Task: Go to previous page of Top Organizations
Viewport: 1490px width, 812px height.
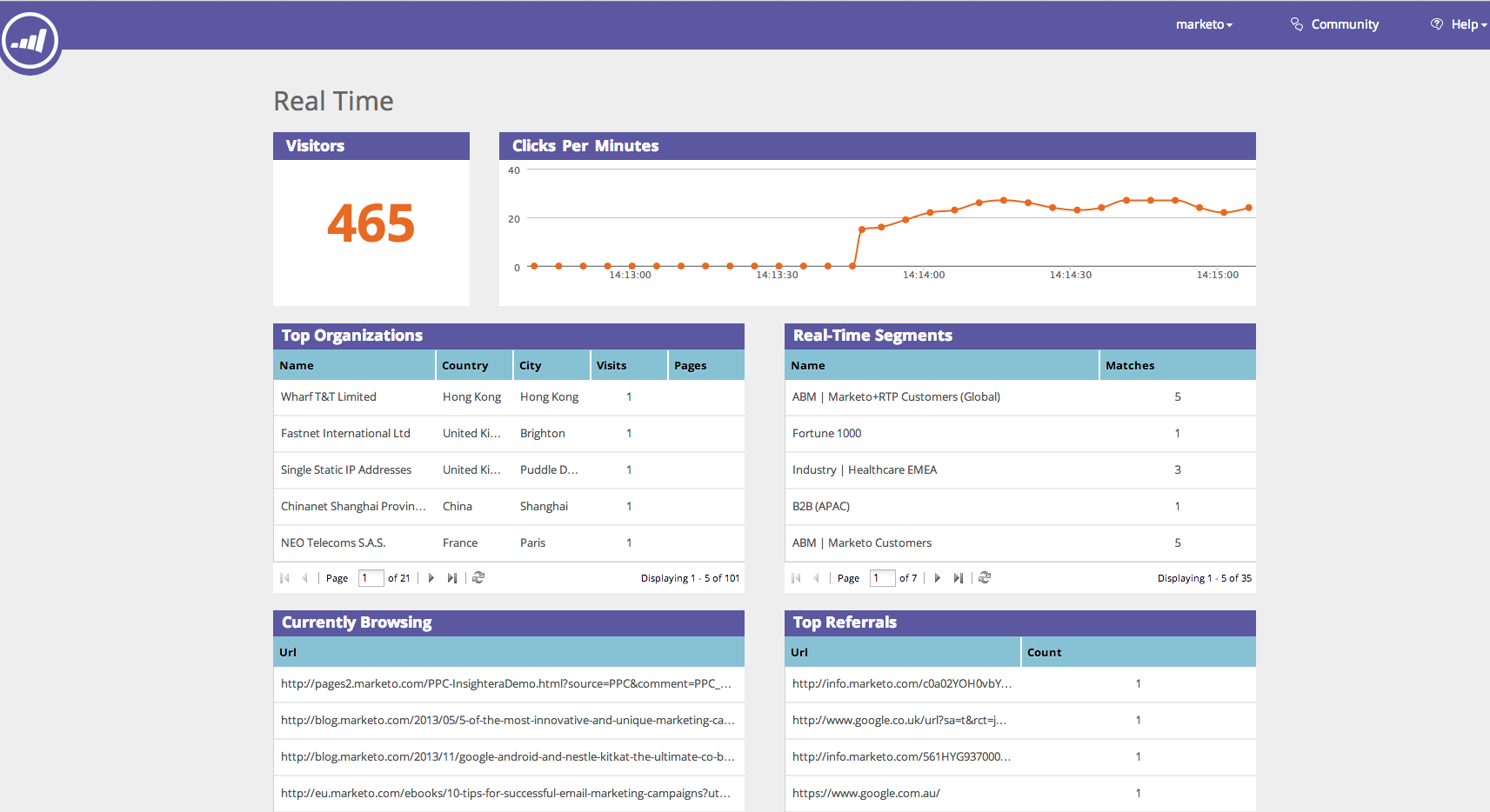Action: point(304,578)
